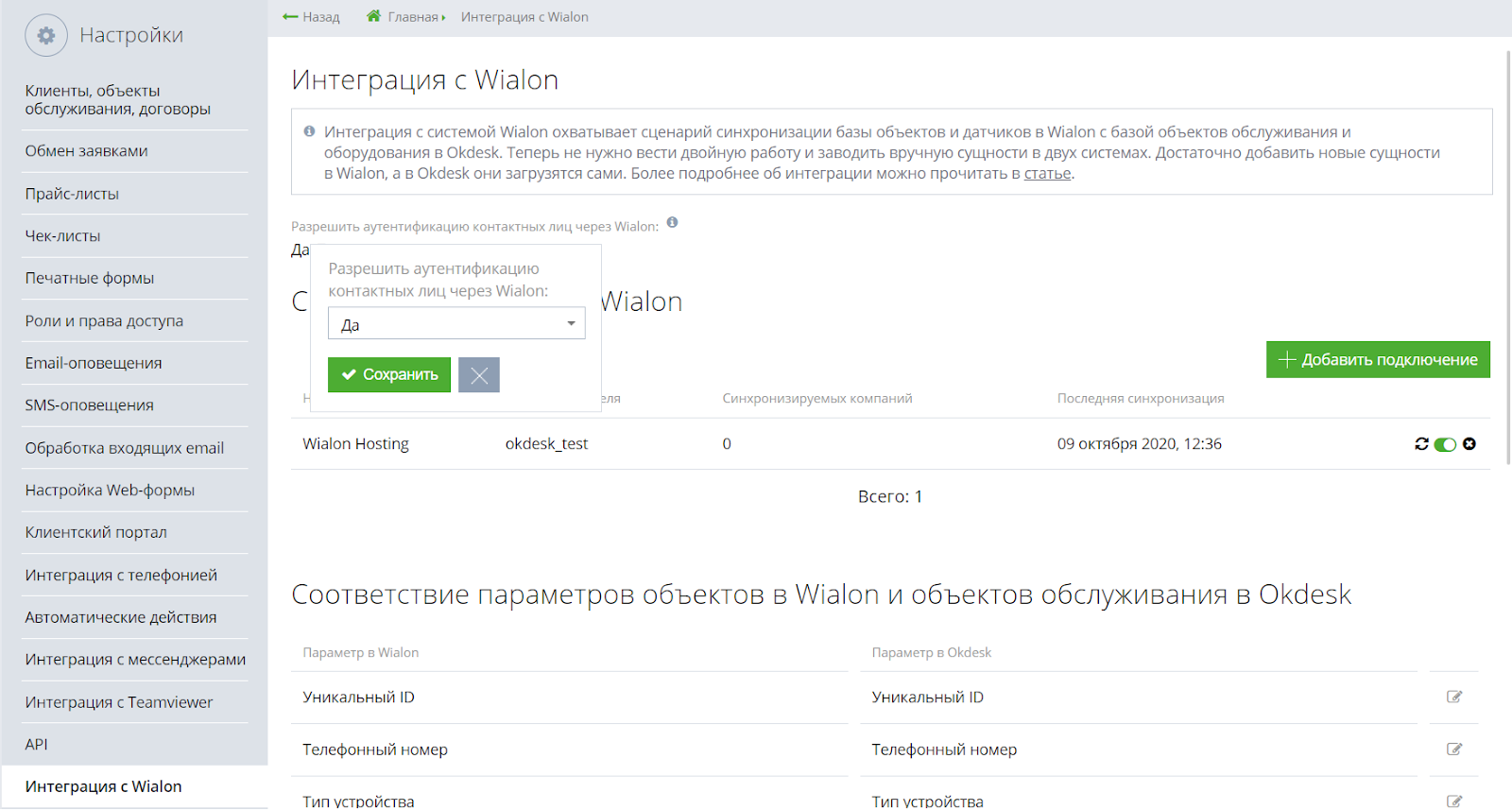Edit the Уникальный ID parameter mapping
Viewport: 1512px width, 810px height.
click(1454, 698)
